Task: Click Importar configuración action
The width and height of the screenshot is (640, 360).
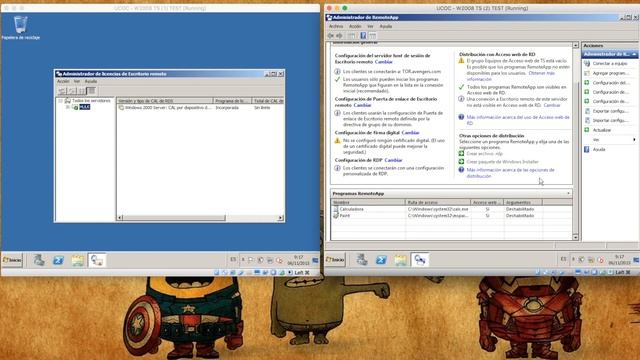Action: (x=610, y=120)
